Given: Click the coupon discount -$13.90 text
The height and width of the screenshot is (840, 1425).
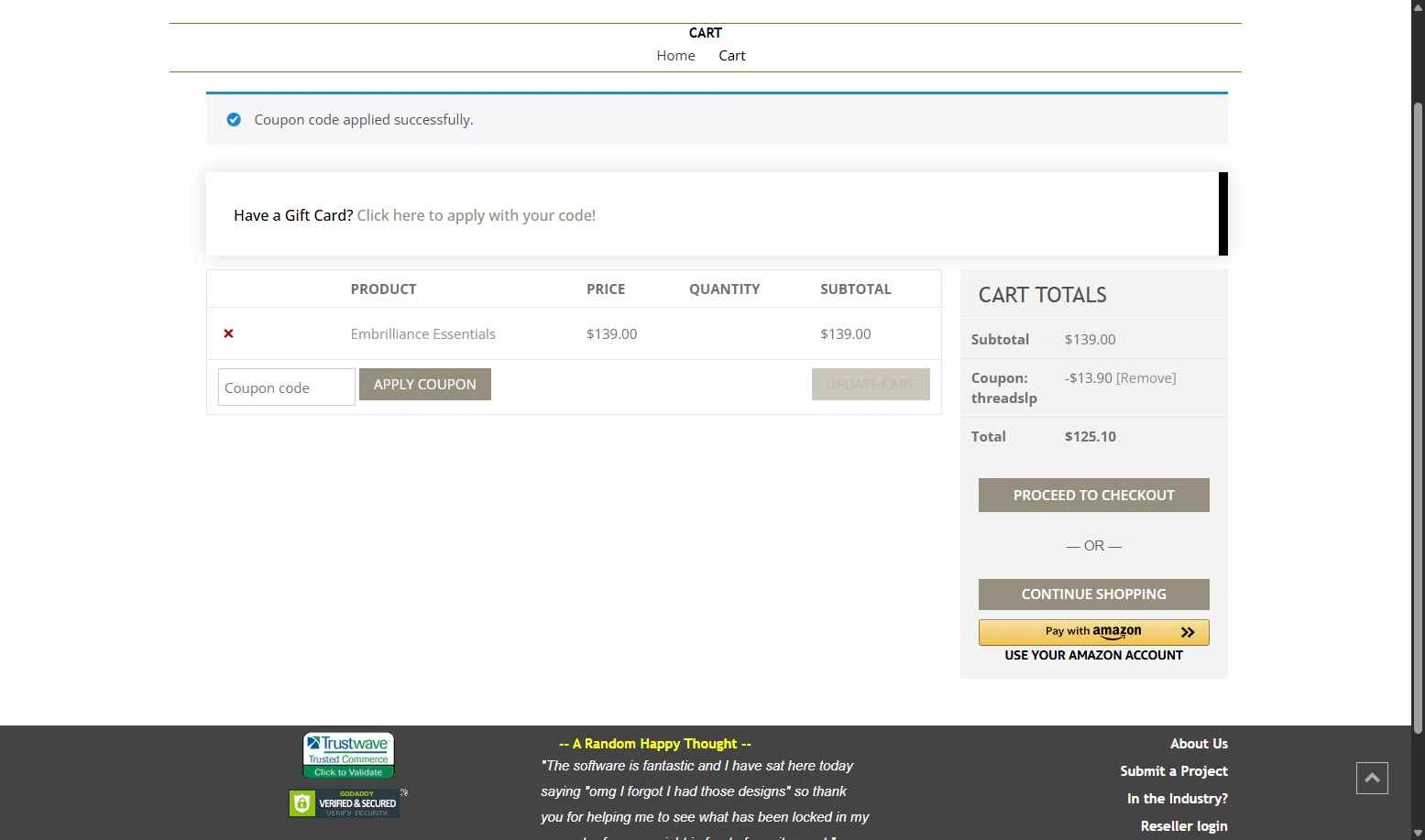Looking at the screenshot, I should (1088, 378).
